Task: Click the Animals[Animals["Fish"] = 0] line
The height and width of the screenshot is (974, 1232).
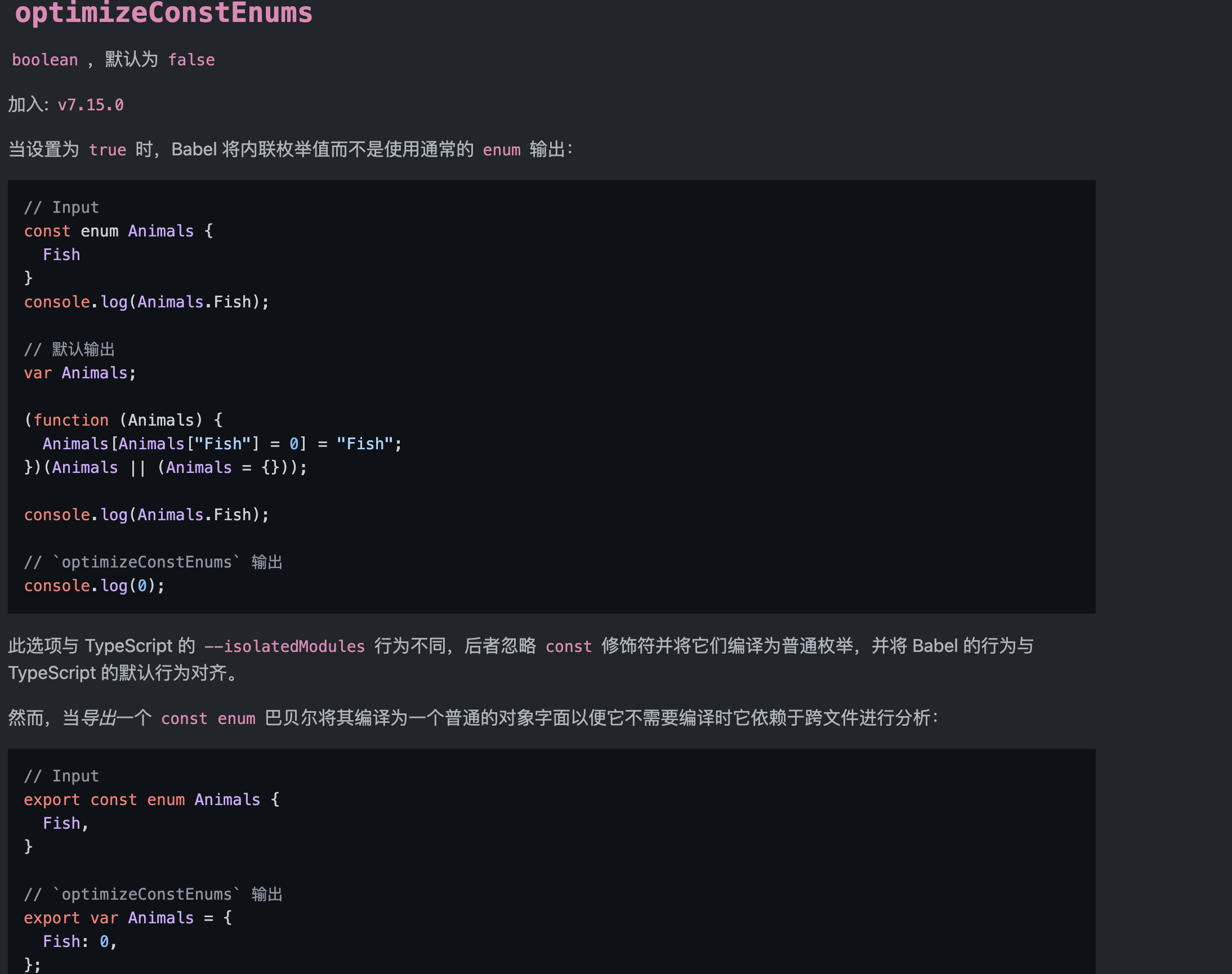Action: pos(222,444)
